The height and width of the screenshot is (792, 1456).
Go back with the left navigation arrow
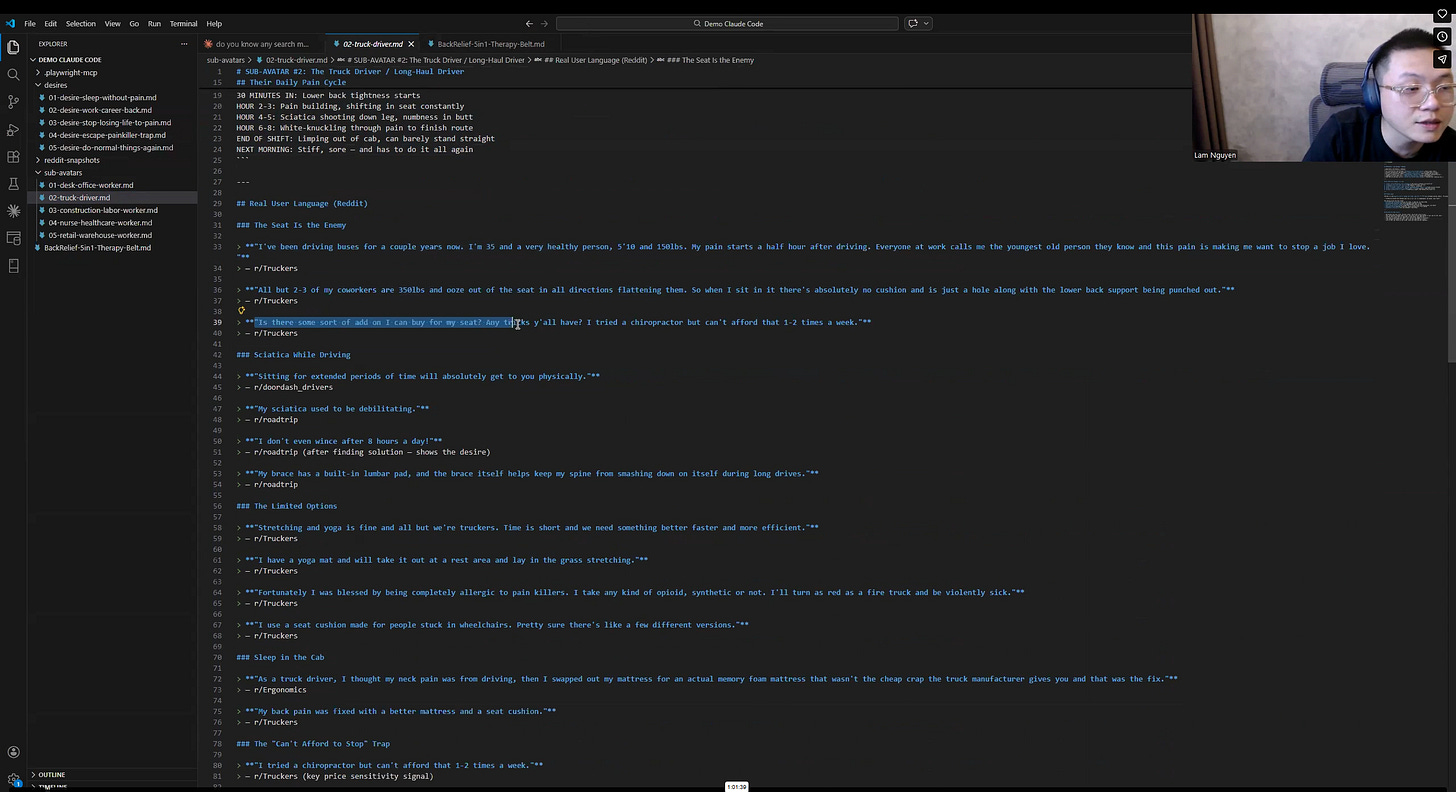529,23
